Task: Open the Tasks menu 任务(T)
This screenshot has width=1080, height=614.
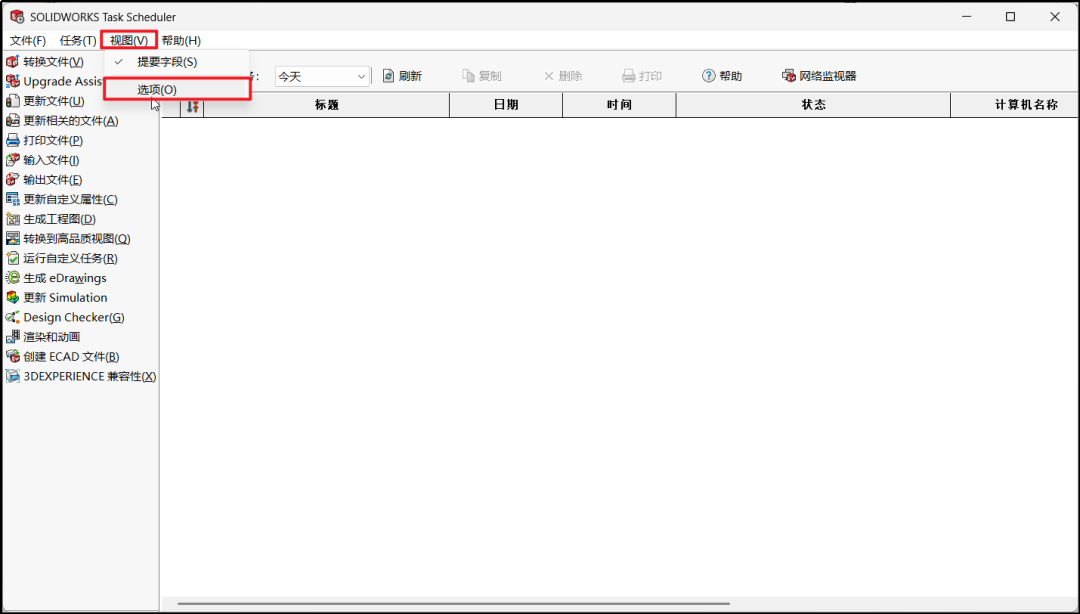Action: point(78,41)
